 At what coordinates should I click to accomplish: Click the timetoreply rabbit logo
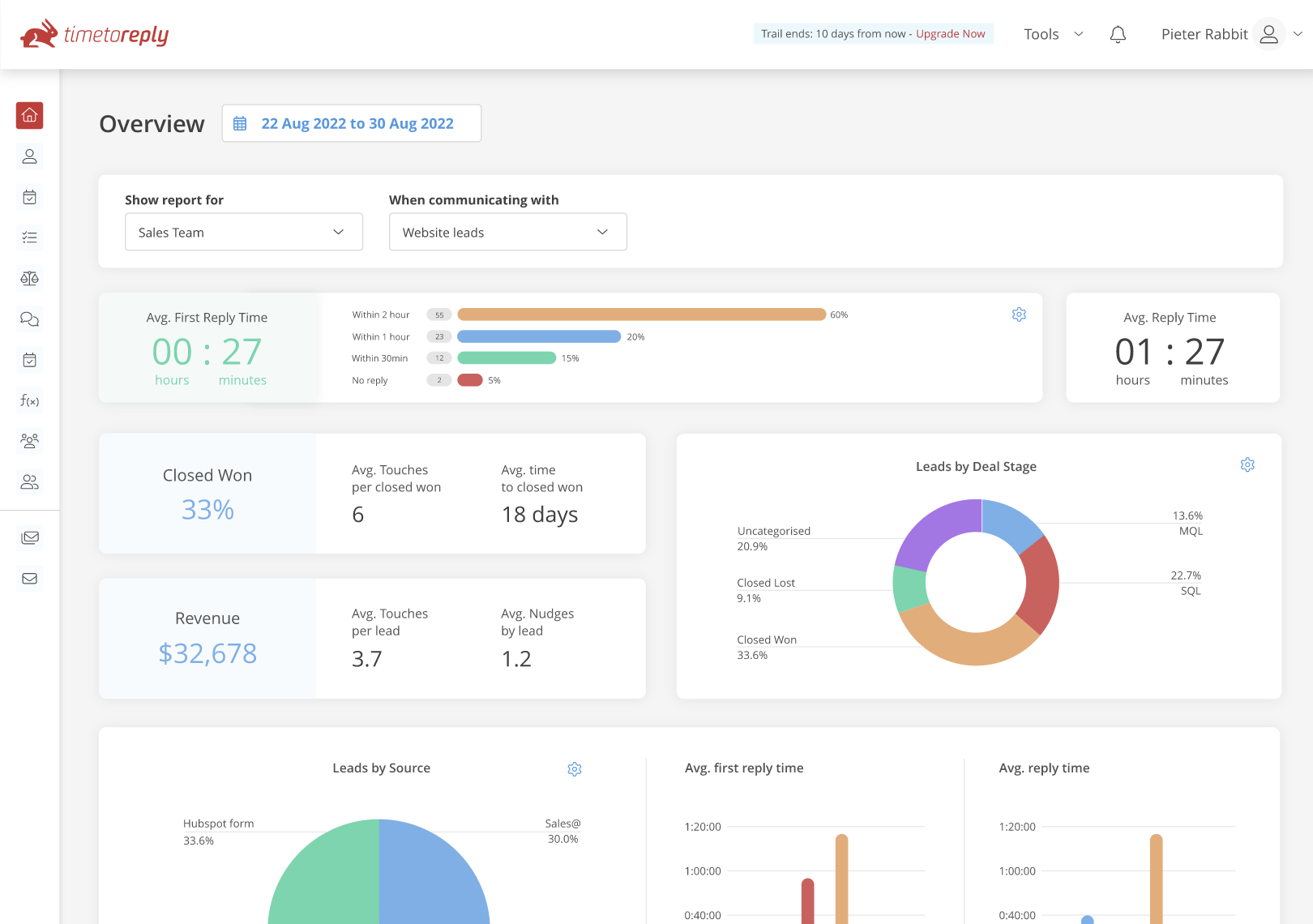[x=94, y=34]
